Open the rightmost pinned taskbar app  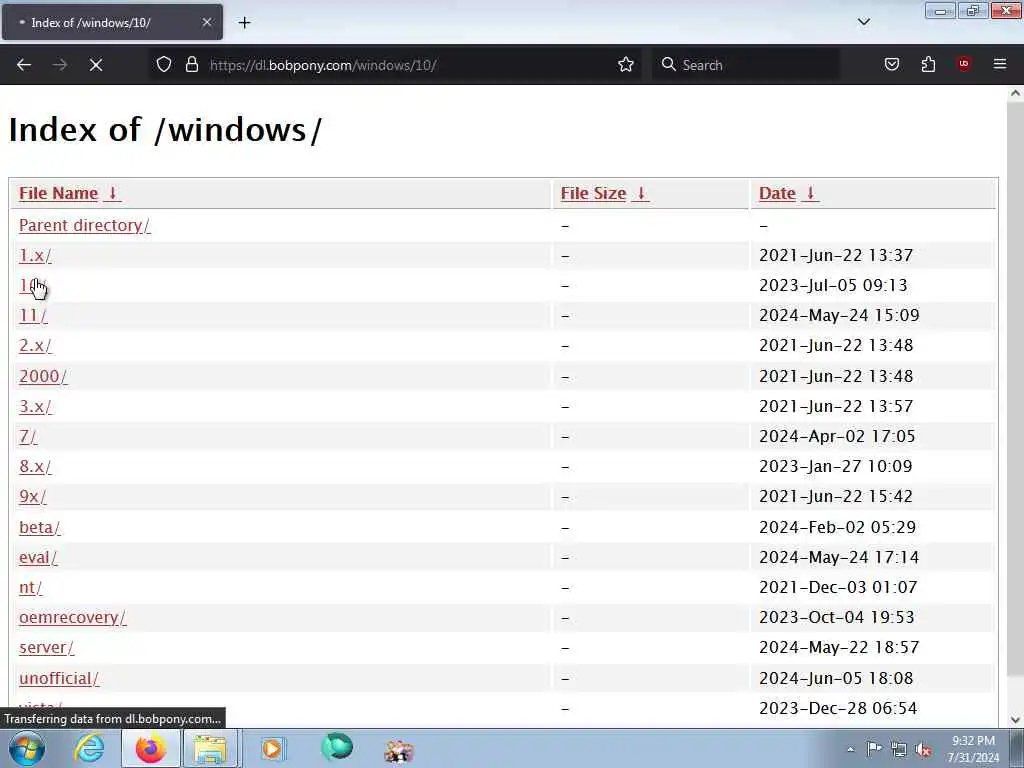(399, 750)
